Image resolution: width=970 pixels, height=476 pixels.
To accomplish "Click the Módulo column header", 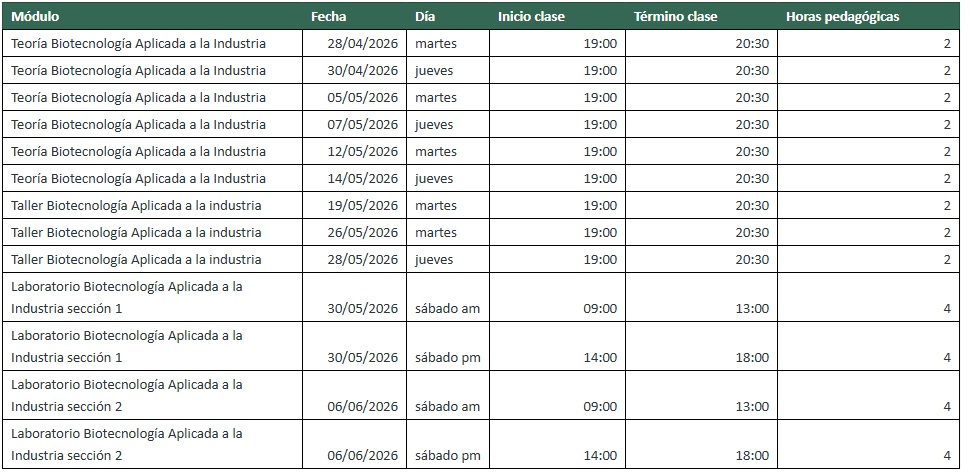I will [35, 17].
